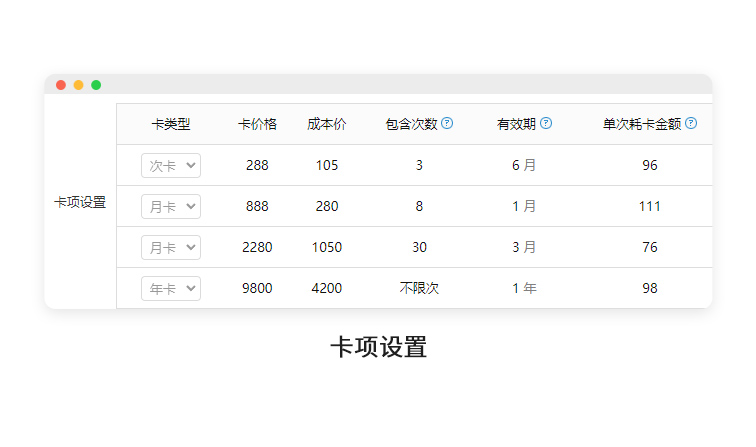Click cost price 280
This screenshot has height=447, width=756.
coord(326,206)
